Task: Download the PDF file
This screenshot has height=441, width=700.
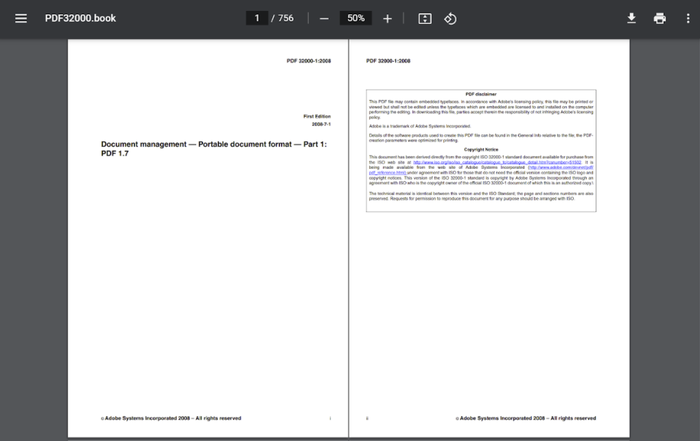Action: (631, 18)
